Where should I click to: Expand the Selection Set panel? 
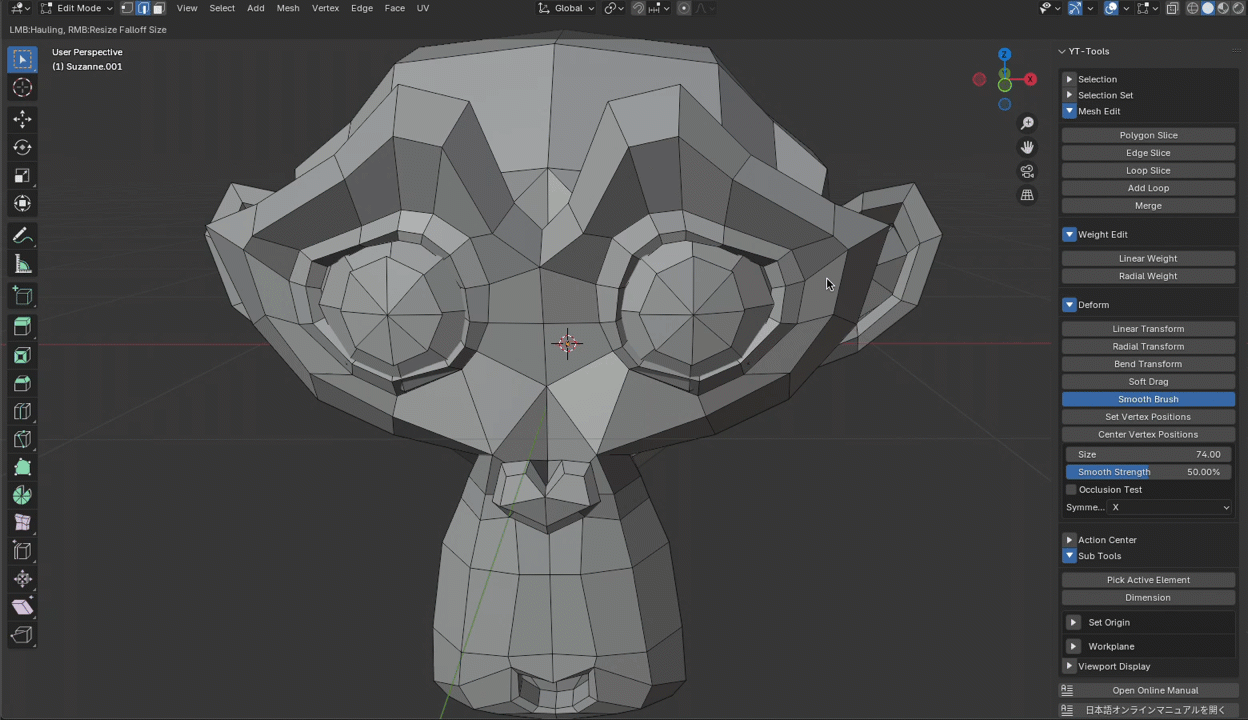(1069, 95)
